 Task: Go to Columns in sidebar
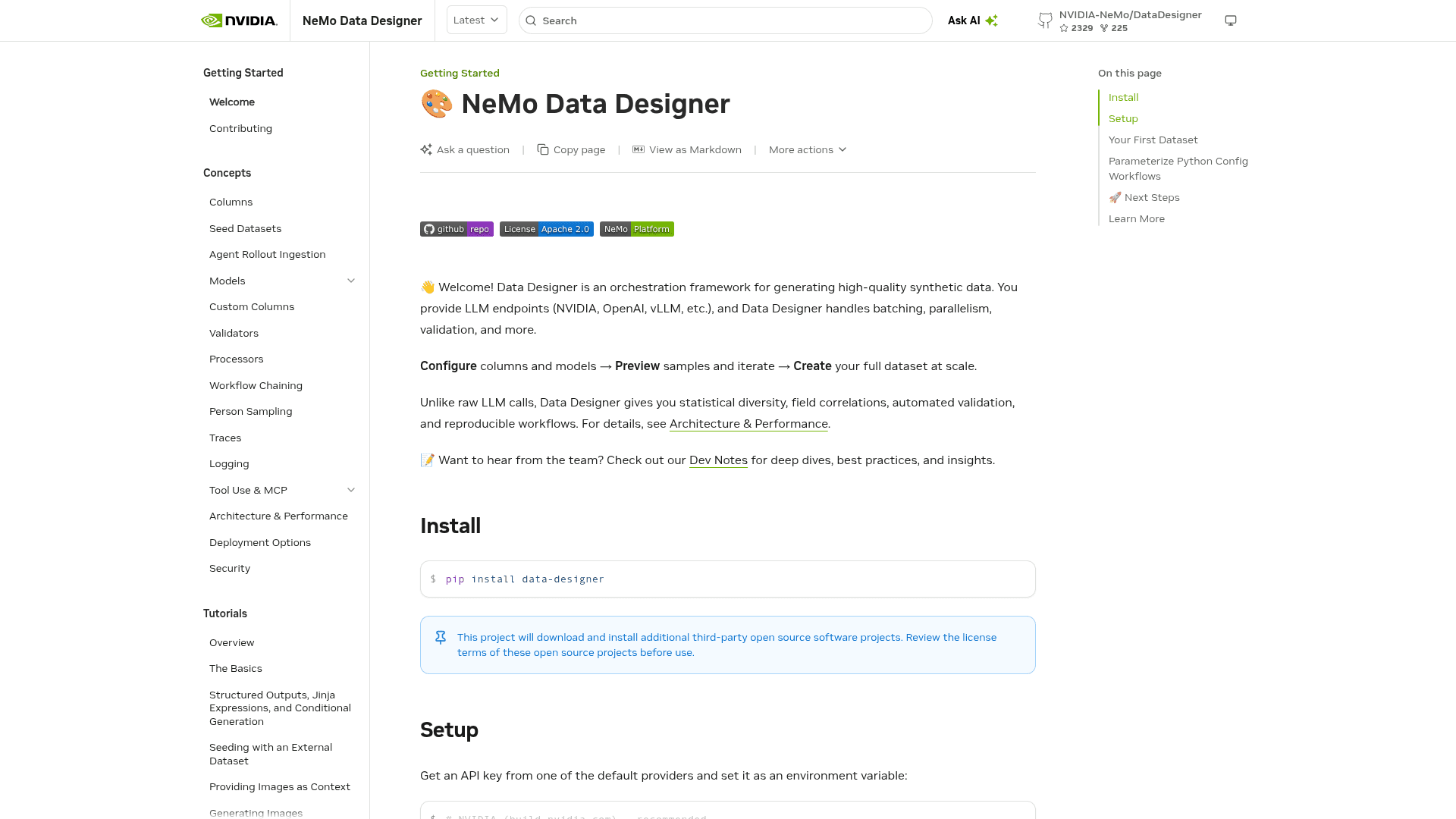(231, 202)
